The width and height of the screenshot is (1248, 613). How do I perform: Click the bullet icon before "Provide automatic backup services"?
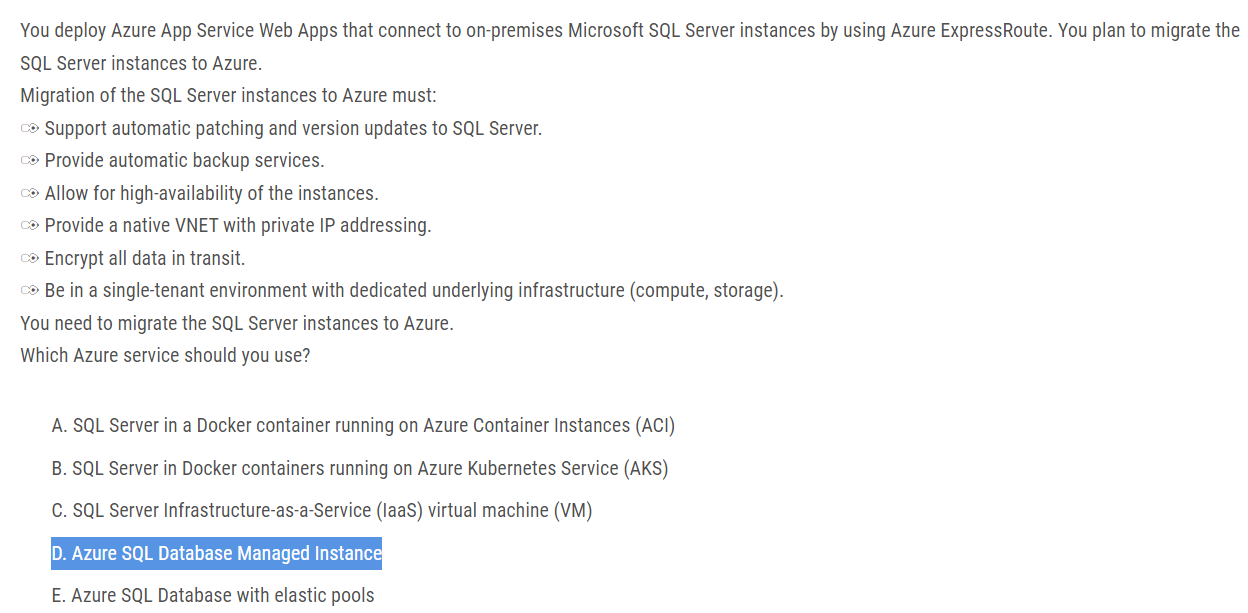[x=29, y=161]
